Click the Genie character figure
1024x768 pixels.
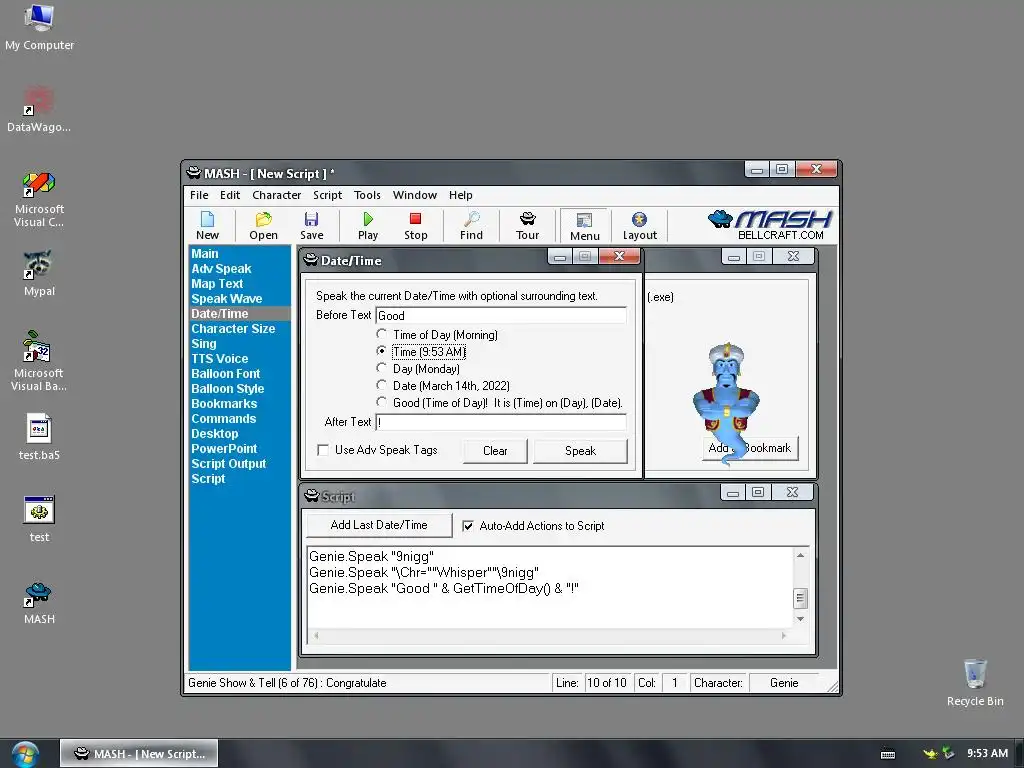tap(726, 403)
